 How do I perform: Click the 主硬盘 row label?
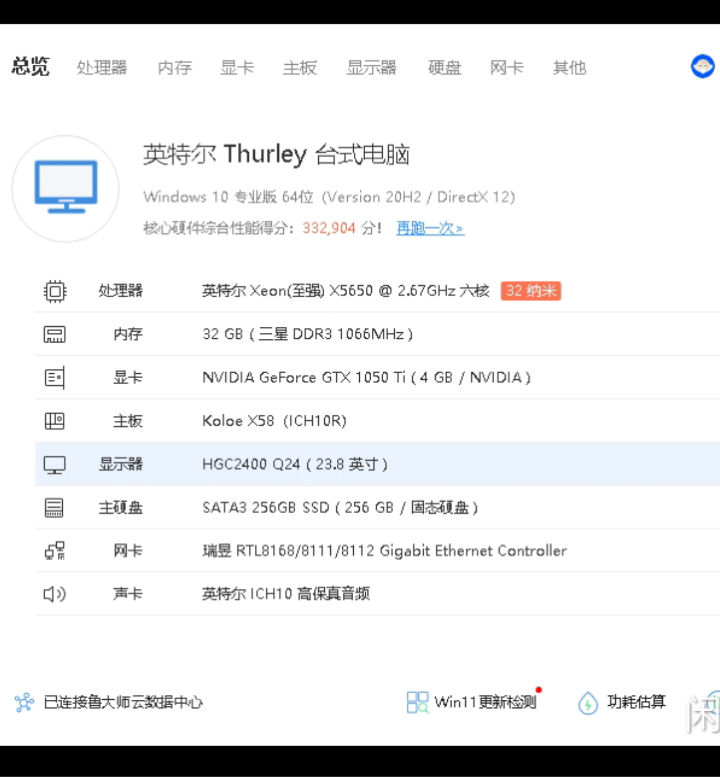coord(121,507)
